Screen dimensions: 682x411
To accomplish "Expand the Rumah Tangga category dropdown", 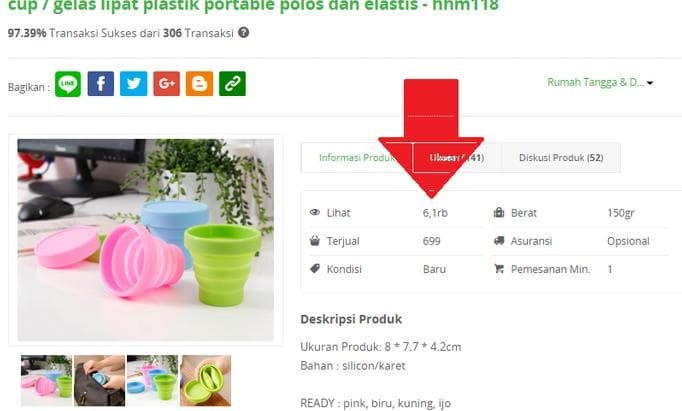I will (x=600, y=82).
